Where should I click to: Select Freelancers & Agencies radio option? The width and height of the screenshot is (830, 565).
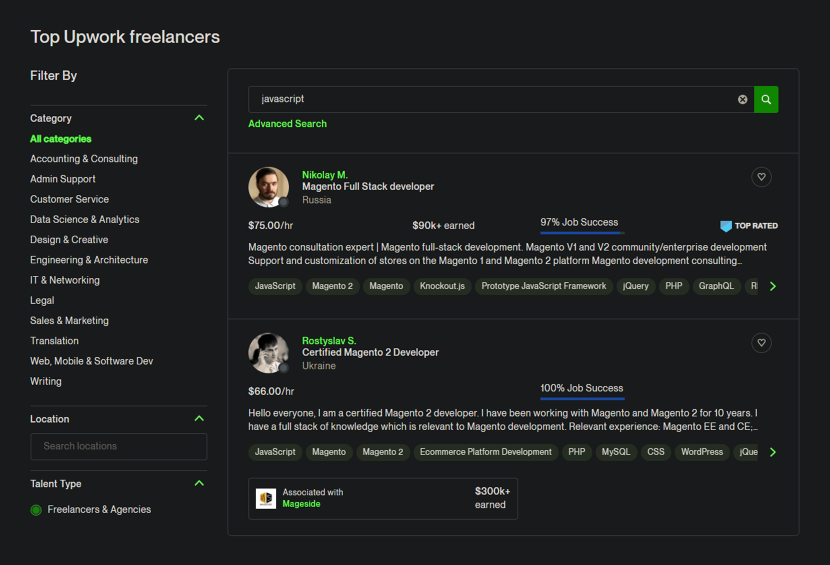[36, 510]
